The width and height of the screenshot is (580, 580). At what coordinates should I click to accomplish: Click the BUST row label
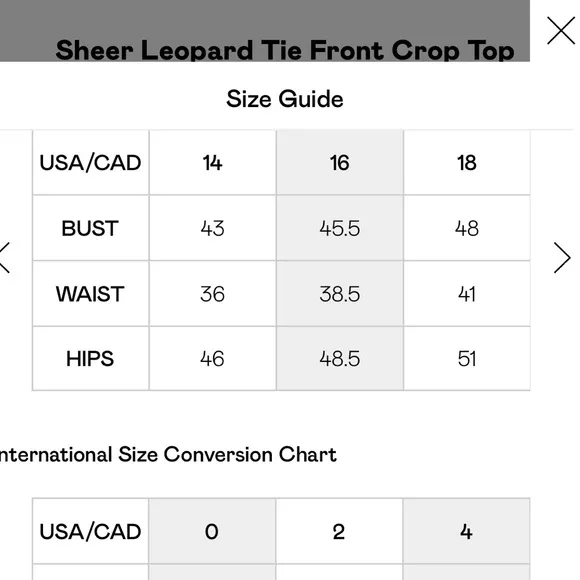coord(90,228)
